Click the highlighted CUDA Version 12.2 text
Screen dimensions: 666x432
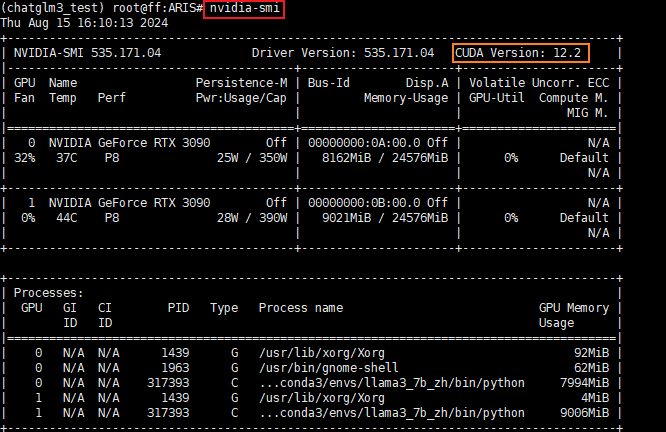pos(520,52)
